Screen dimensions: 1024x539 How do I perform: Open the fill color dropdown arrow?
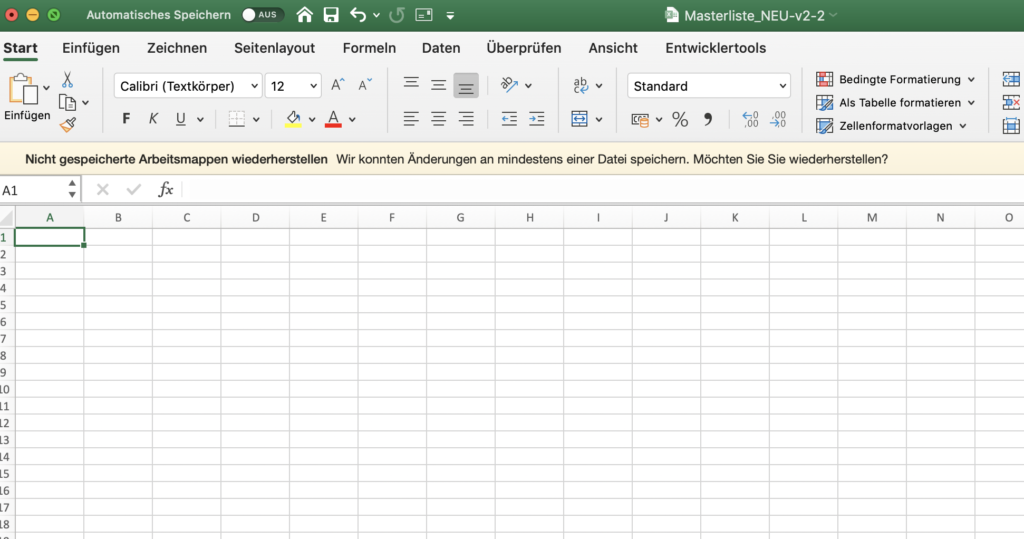pyautogui.click(x=312, y=120)
